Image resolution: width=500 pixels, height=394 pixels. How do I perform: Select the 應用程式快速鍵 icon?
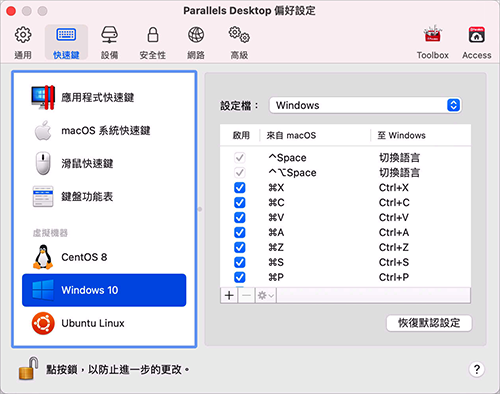43,97
